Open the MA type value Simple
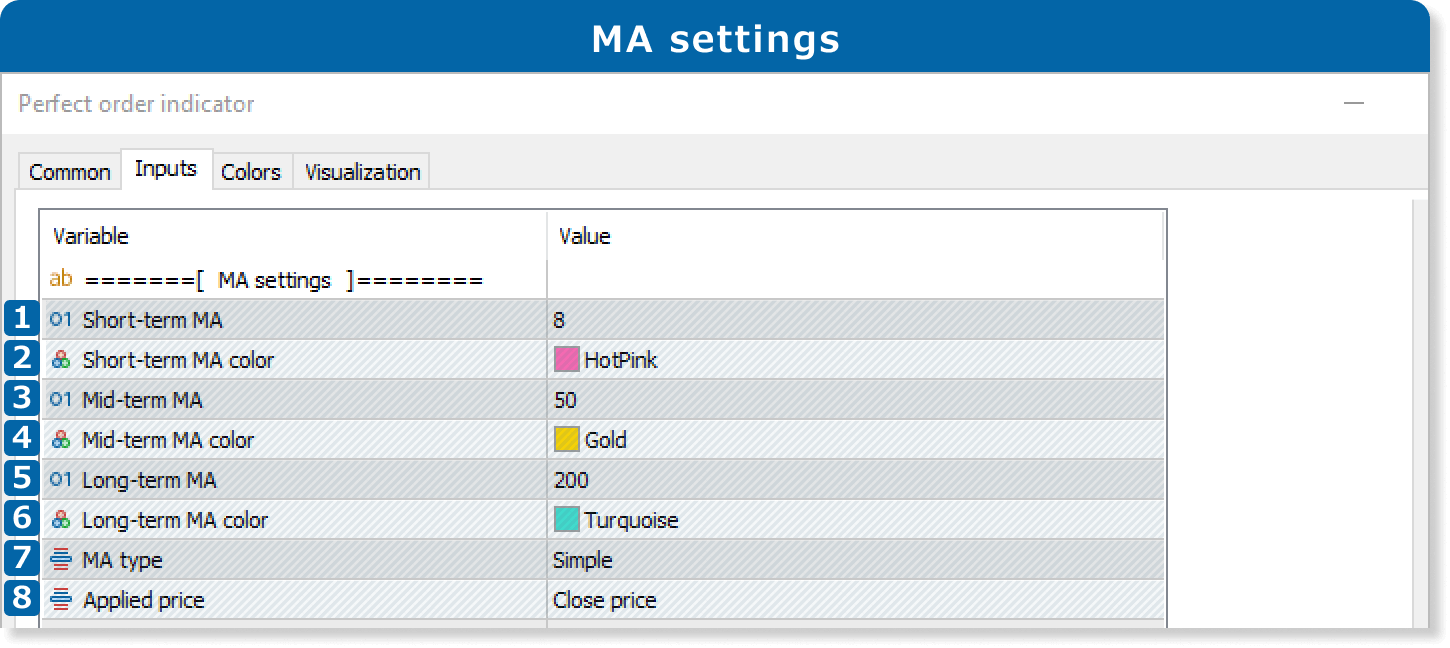This screenshot has height=648, width=1450. (x=582, y=560)
